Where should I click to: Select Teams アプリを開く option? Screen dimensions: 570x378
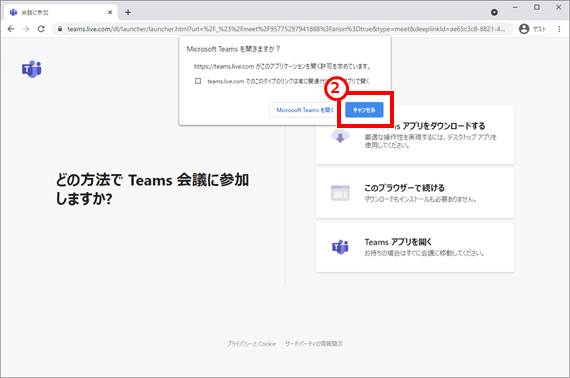coord(415,247)
